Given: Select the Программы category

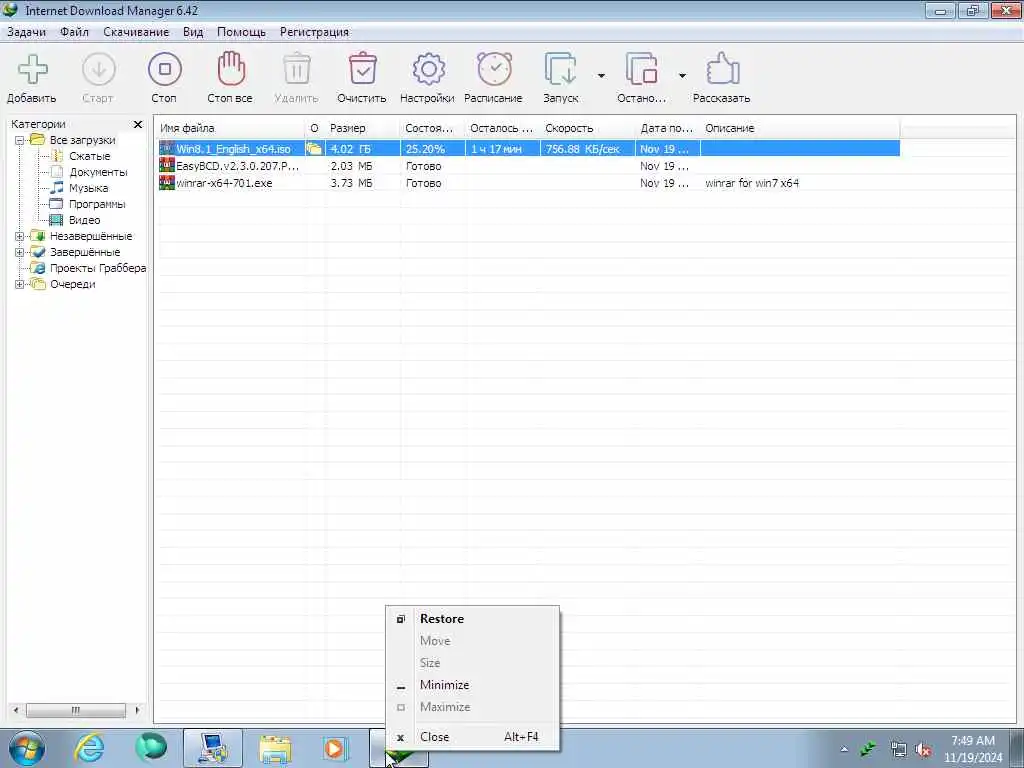Looking at the screenshot, I should (x=97, y=204).
